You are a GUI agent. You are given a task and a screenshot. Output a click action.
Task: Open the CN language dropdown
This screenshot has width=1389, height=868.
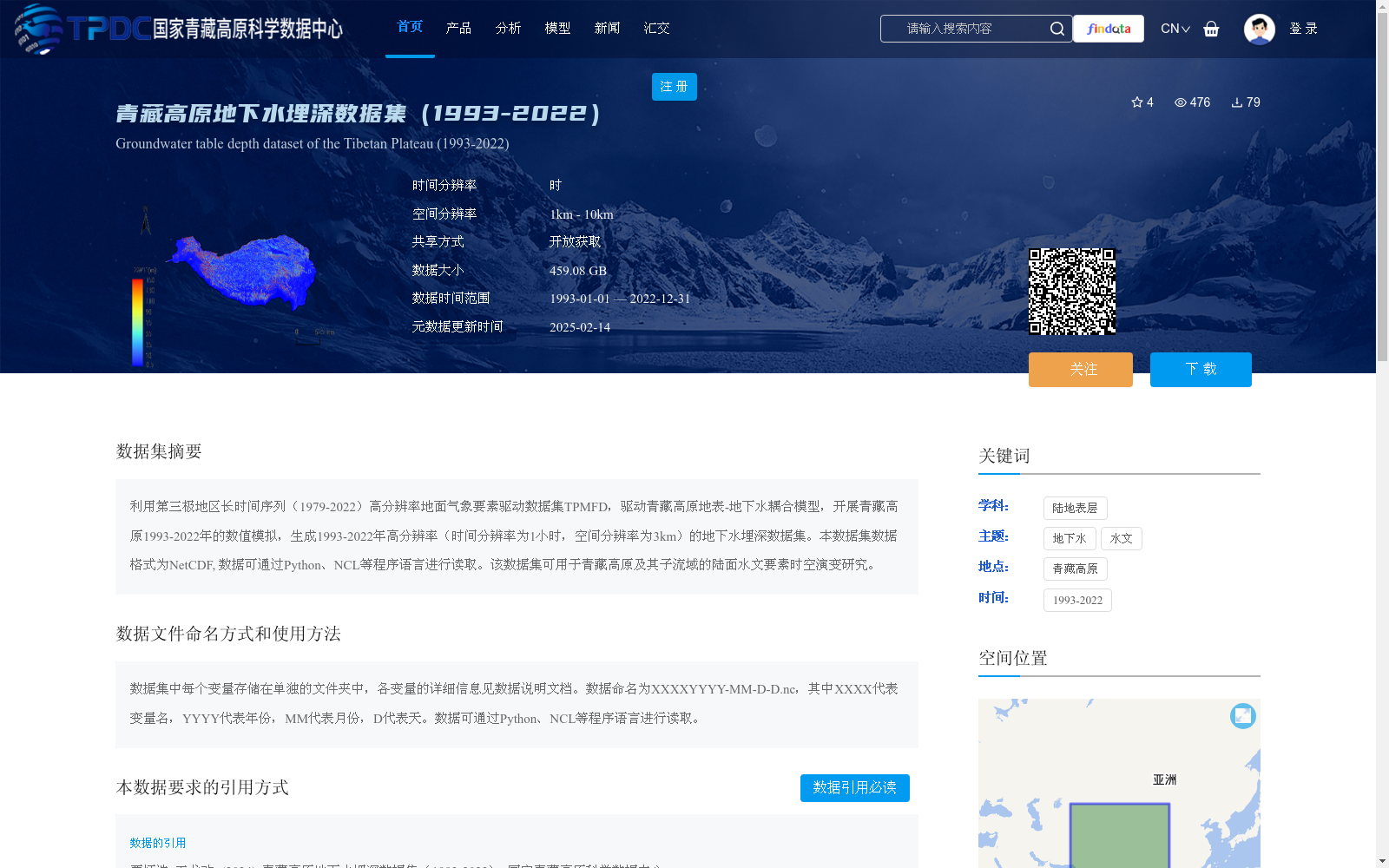[x=1174, y=29]
